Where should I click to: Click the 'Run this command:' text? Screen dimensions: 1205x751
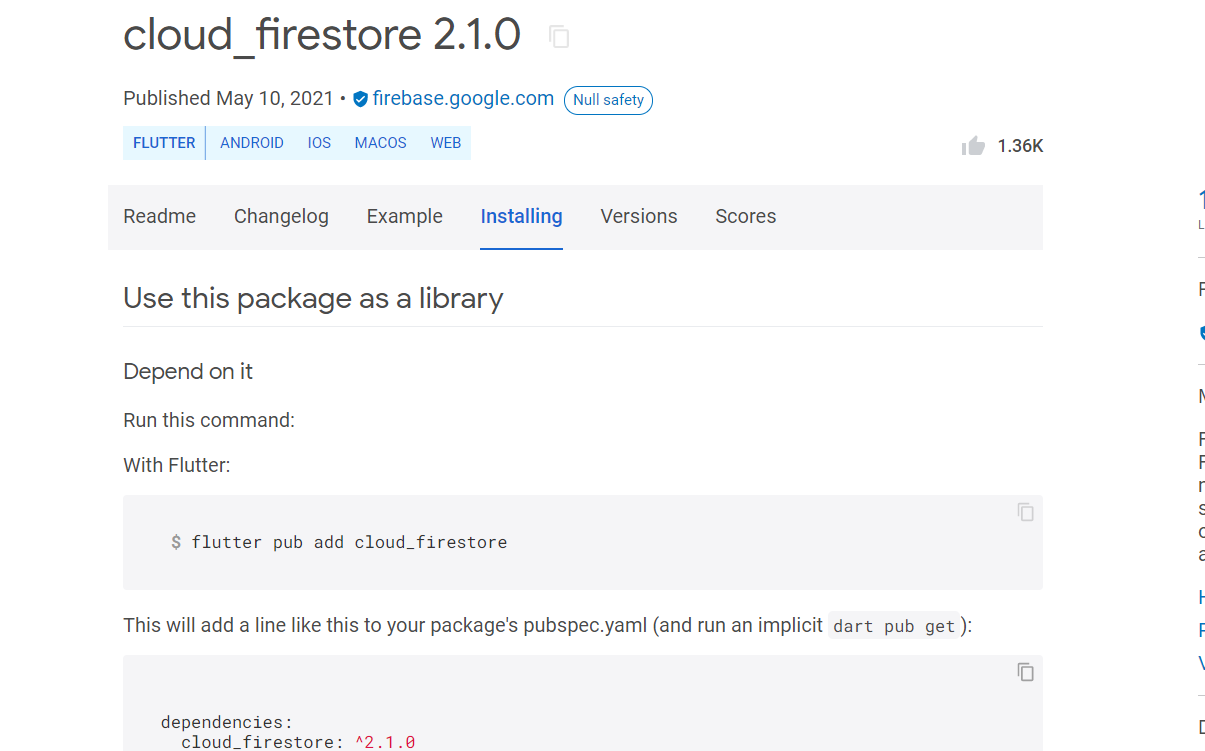pos(209,420)
